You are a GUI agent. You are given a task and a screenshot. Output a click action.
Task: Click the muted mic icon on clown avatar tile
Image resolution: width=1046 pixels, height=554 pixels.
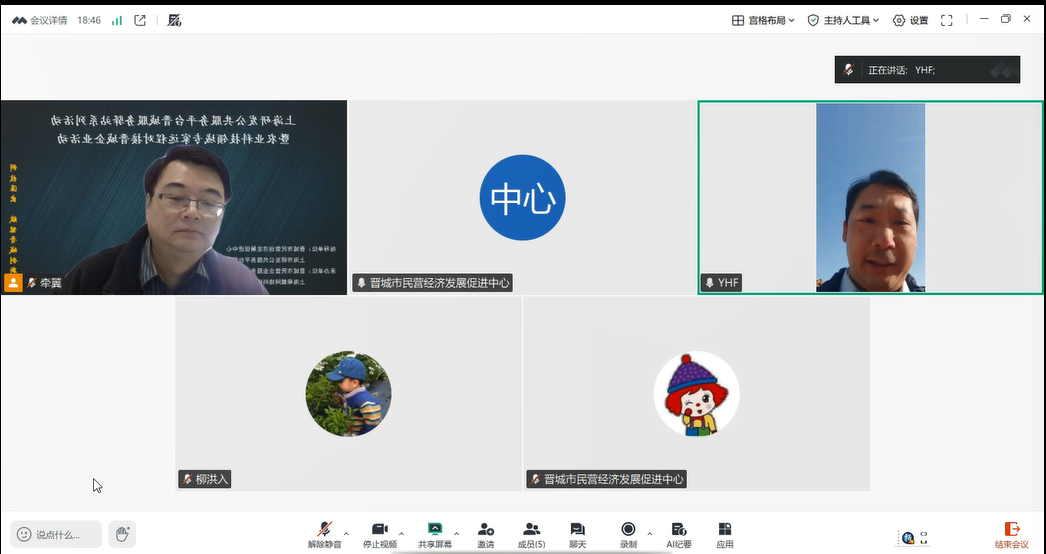point(536,479)
